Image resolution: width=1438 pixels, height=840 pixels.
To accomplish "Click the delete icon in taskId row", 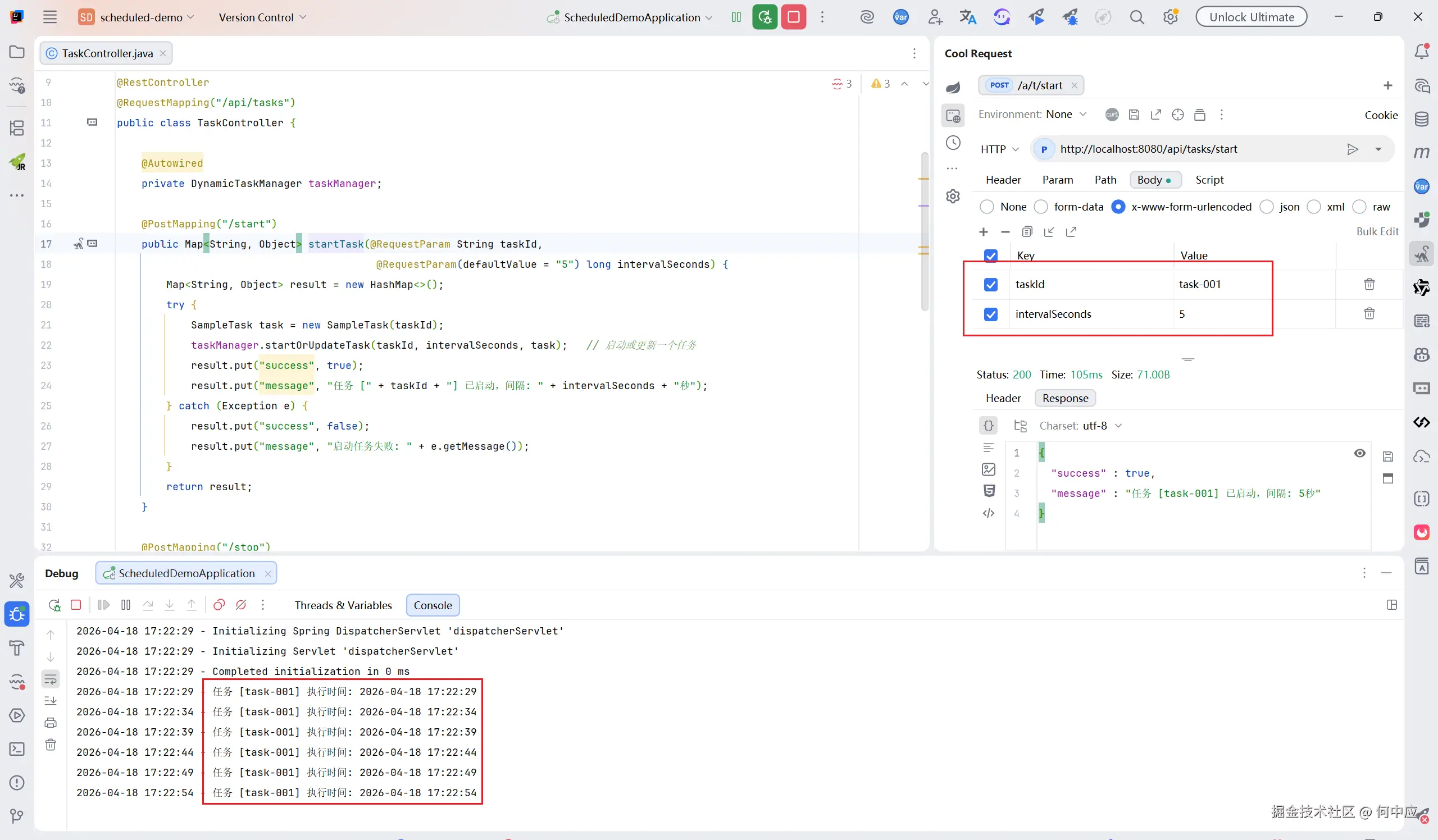I will [1369, 284].
